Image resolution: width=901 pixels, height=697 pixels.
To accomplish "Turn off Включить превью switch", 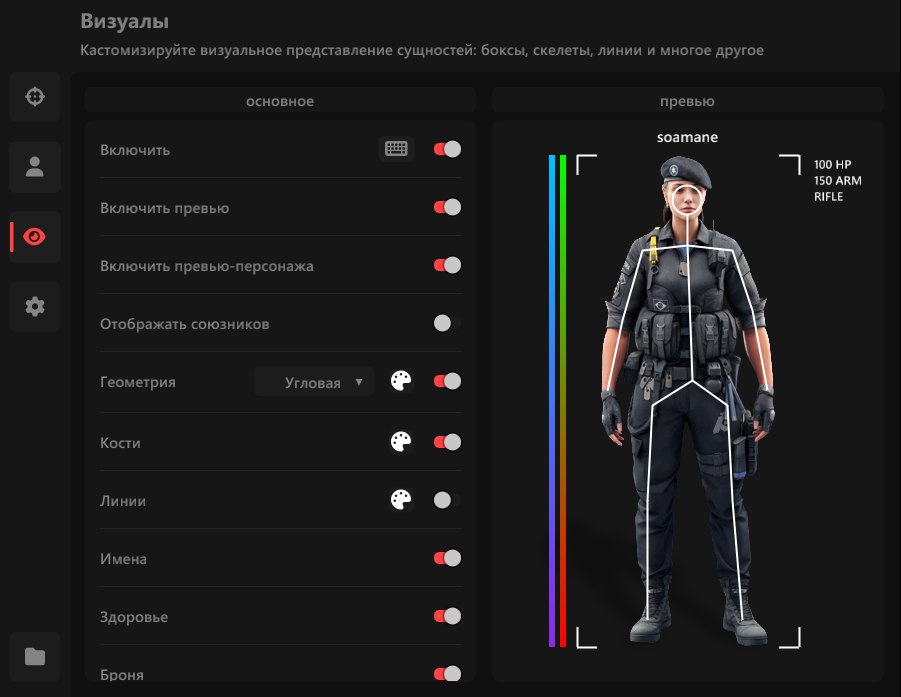I will pyautogui.click(x=446, y=207).
